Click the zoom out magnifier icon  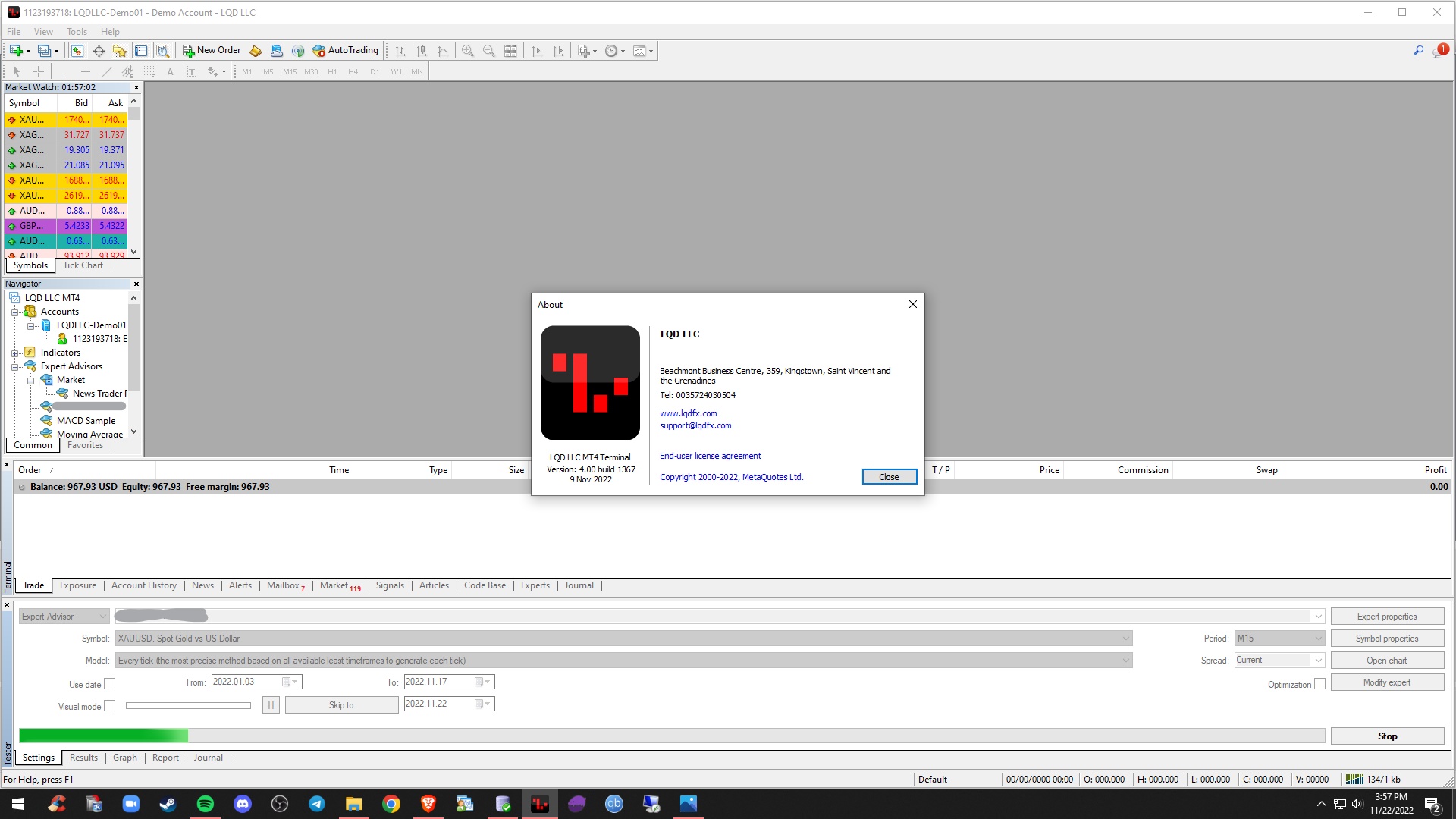tap(489, 51)
